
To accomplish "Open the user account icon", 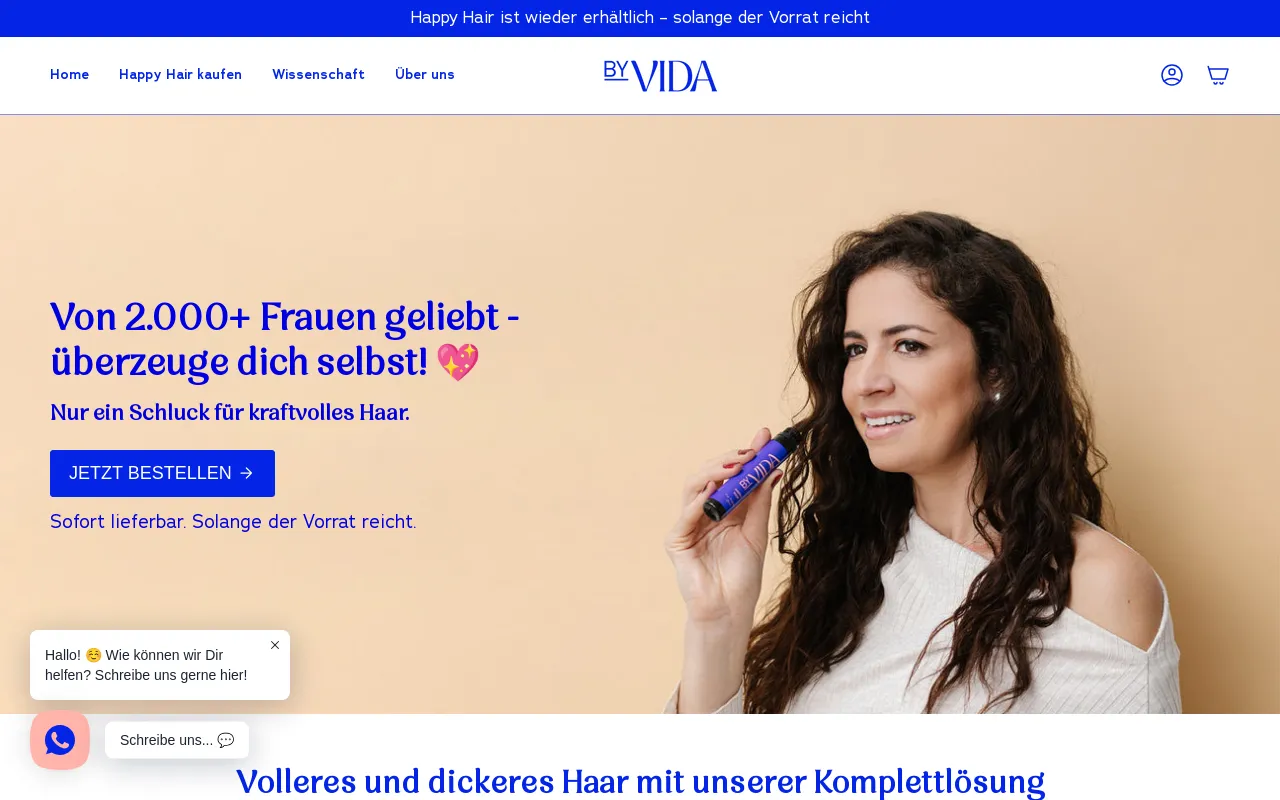I will click(x=1172, y=75).
